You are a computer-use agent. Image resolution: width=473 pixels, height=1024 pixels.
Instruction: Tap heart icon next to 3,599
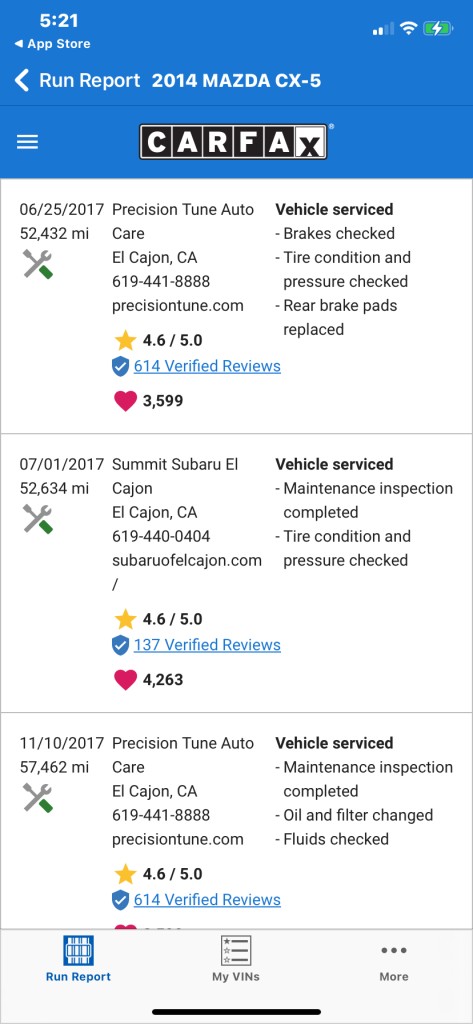click(125, 401)
